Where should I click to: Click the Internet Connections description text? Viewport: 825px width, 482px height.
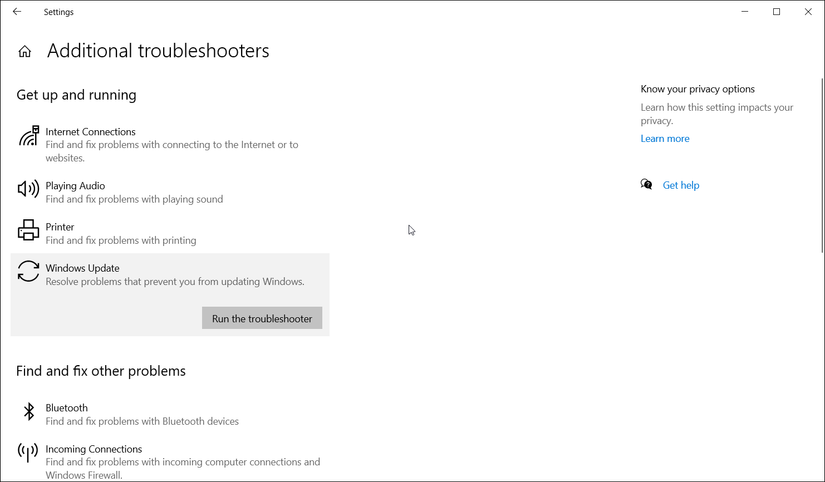point(172,151)
